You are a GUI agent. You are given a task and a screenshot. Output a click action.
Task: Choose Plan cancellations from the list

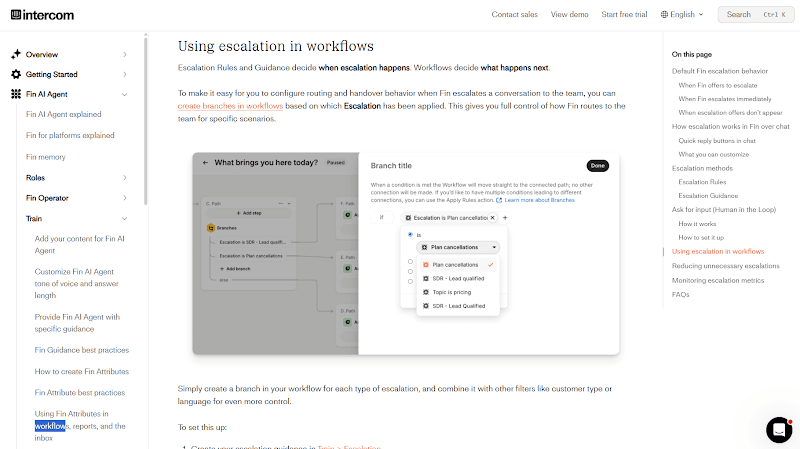[x=458, y=265]
